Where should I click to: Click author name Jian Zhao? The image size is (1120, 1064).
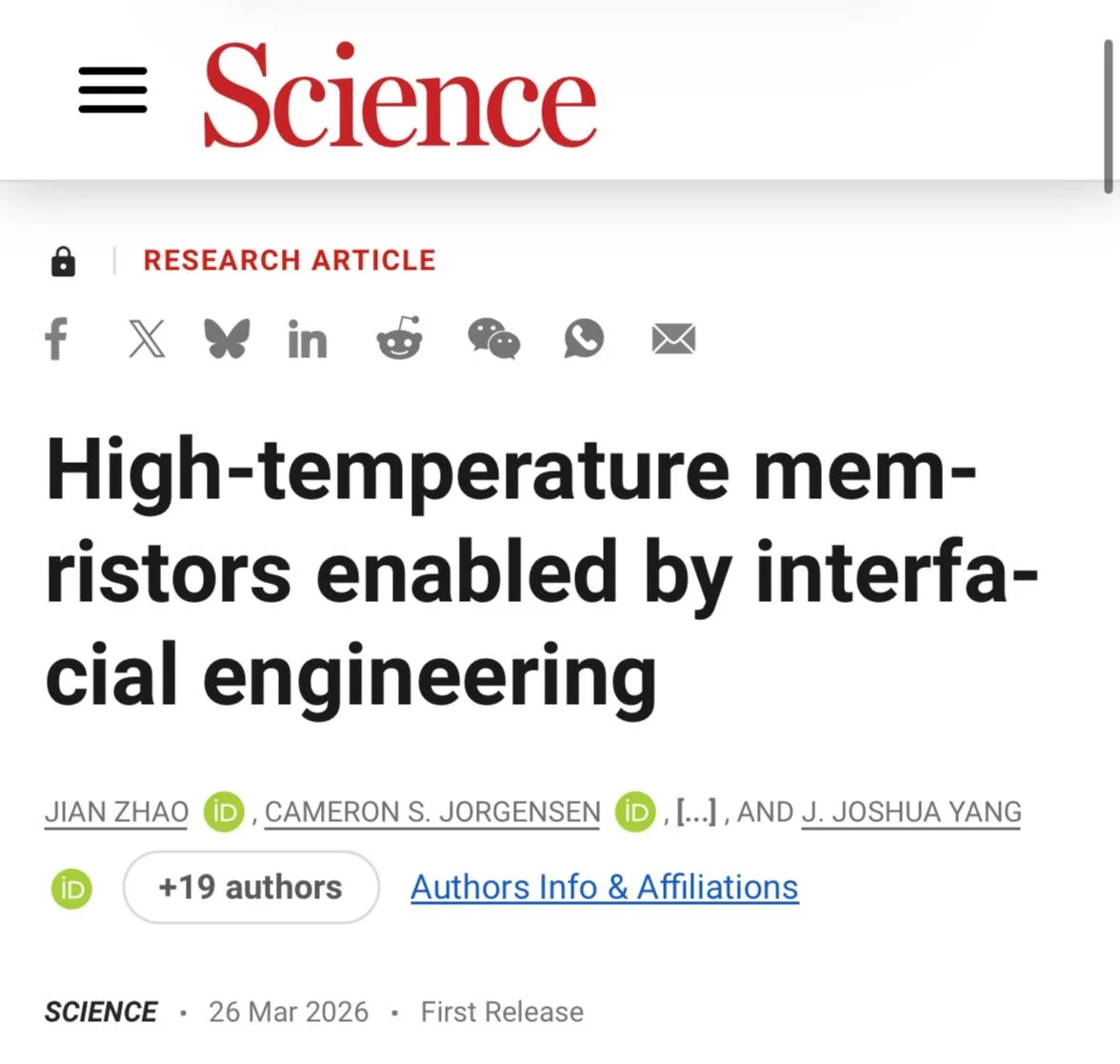(x=116, y=813)
